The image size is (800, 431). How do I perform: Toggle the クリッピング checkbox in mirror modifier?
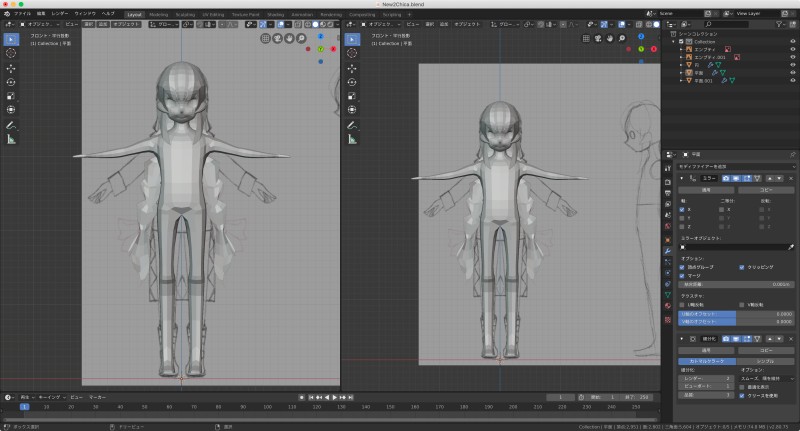[x=741, y=267]
